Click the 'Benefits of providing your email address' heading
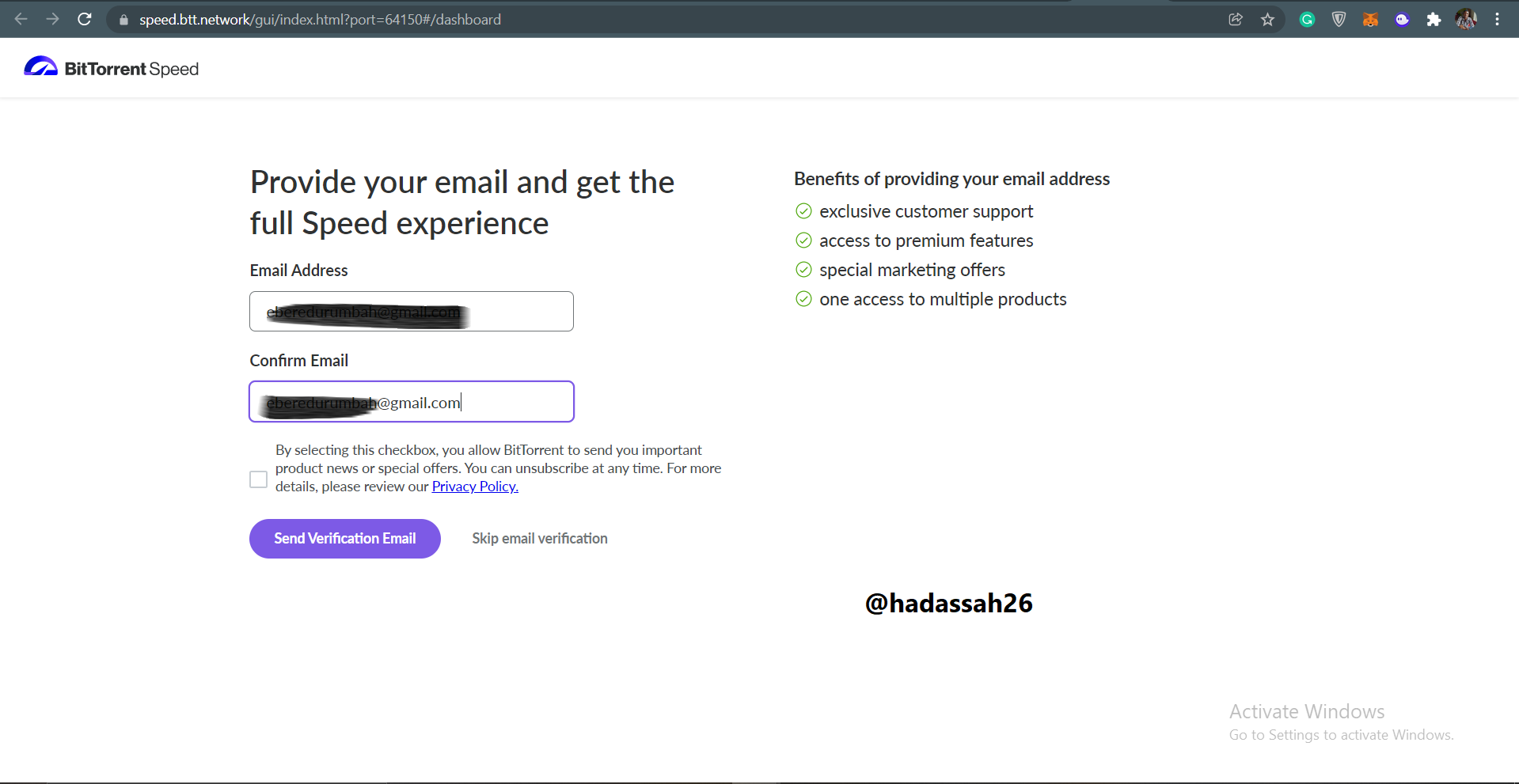This screenshot has width=1519, height=784. (x=951, y=180)
